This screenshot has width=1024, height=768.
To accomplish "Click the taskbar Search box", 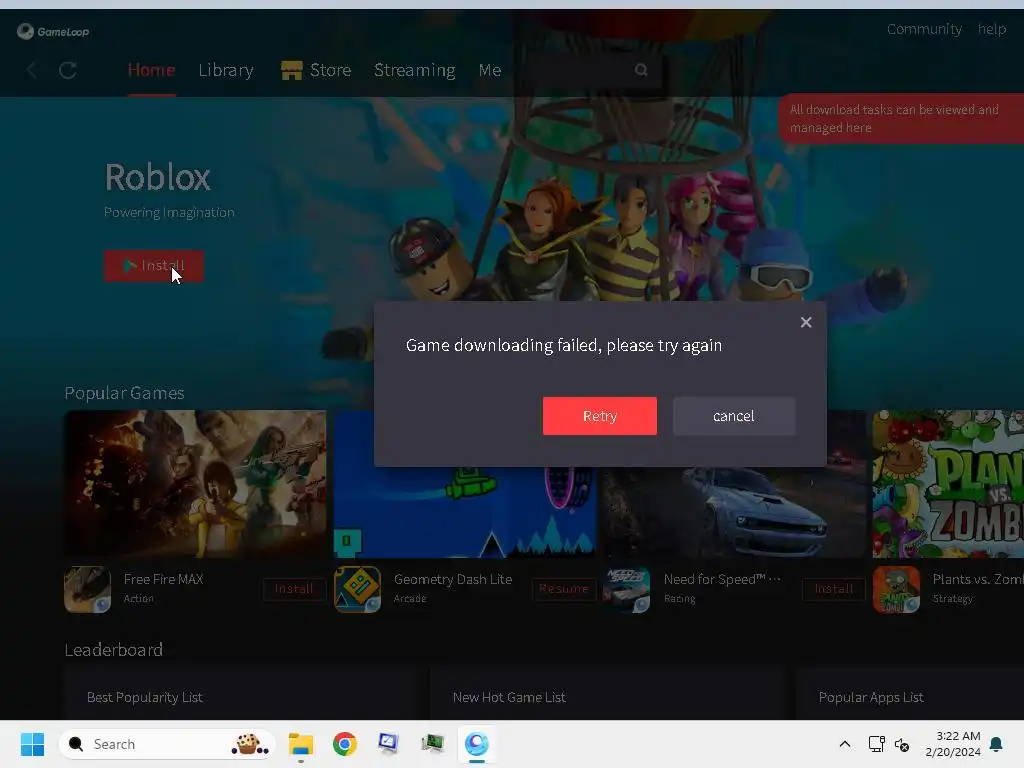I will point(167,744).
